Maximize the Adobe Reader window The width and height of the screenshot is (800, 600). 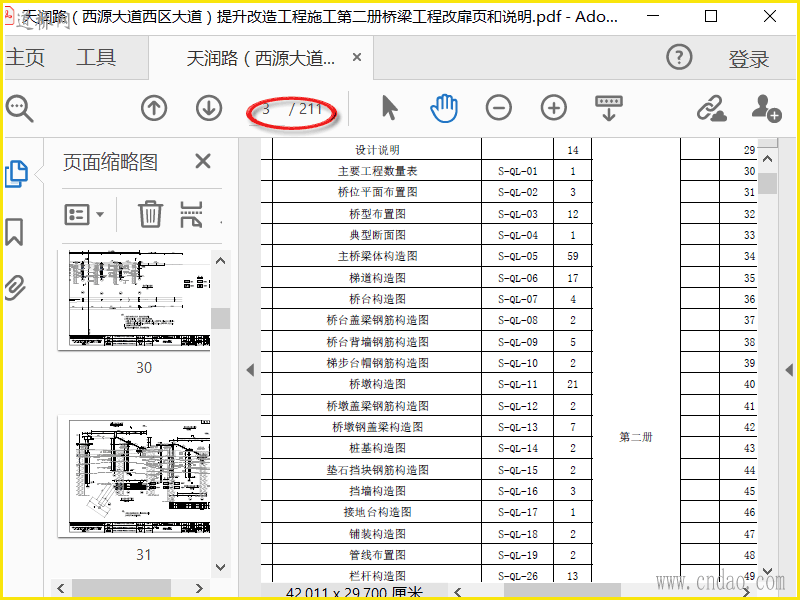pos(711,16)
